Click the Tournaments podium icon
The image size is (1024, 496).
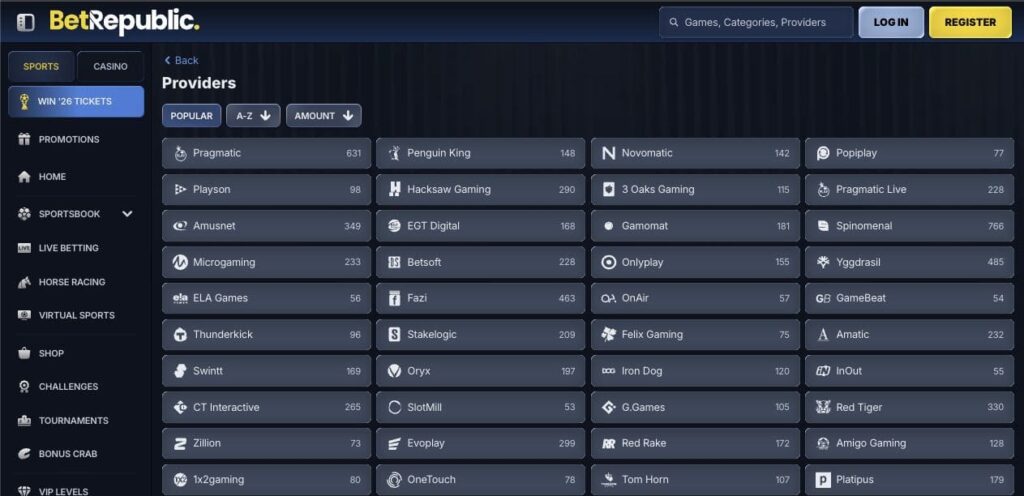coord(24,420)
